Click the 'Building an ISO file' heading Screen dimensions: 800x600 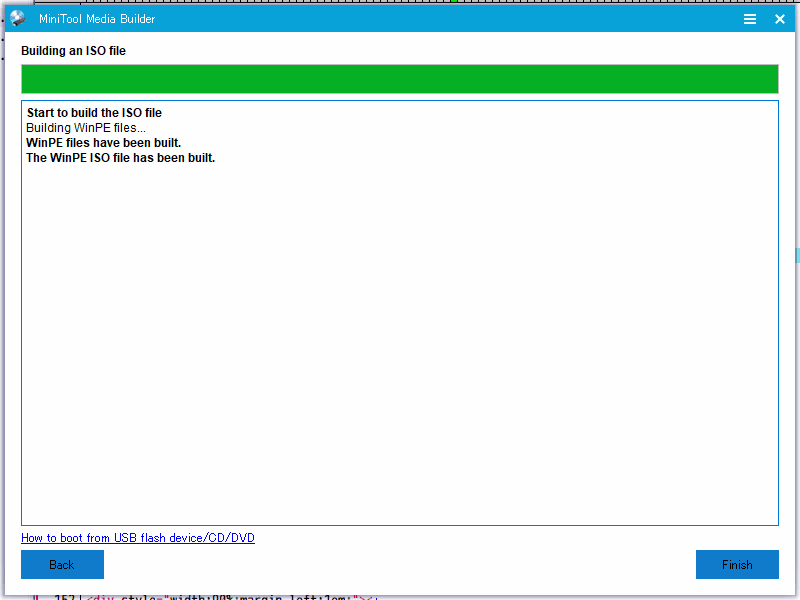73,51
